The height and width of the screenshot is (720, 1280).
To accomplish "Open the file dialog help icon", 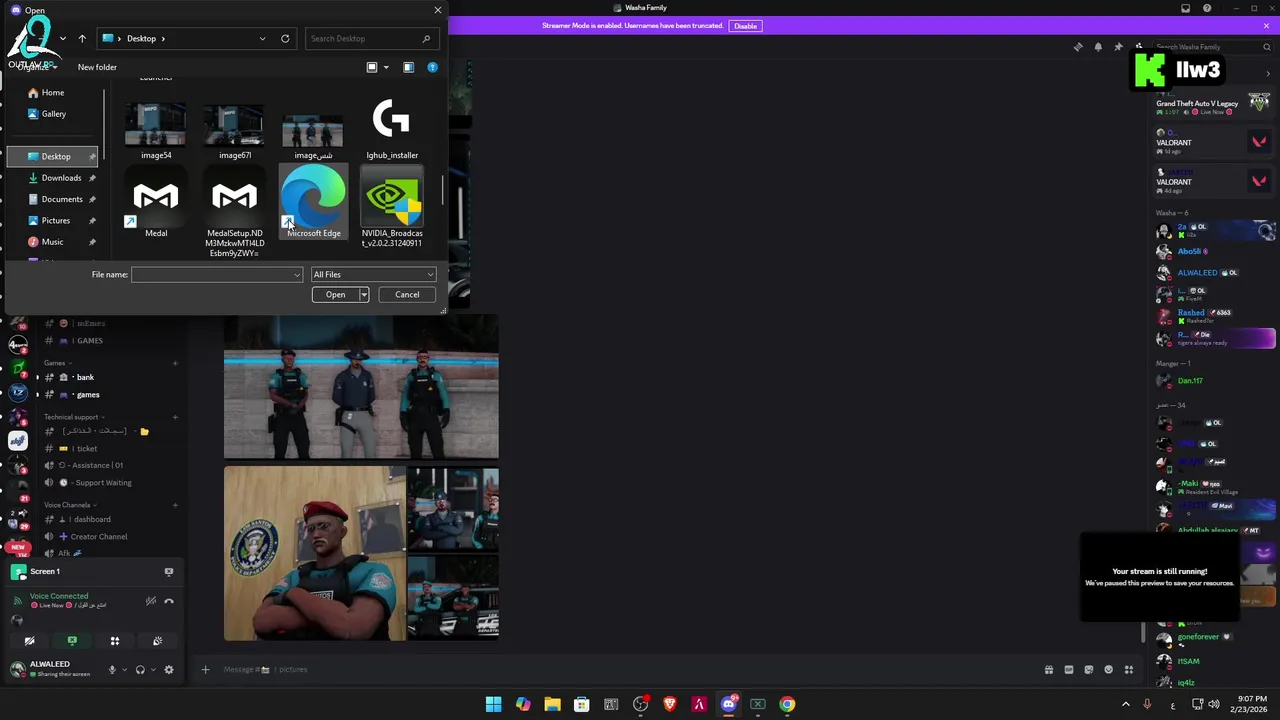I will [432, 67].
